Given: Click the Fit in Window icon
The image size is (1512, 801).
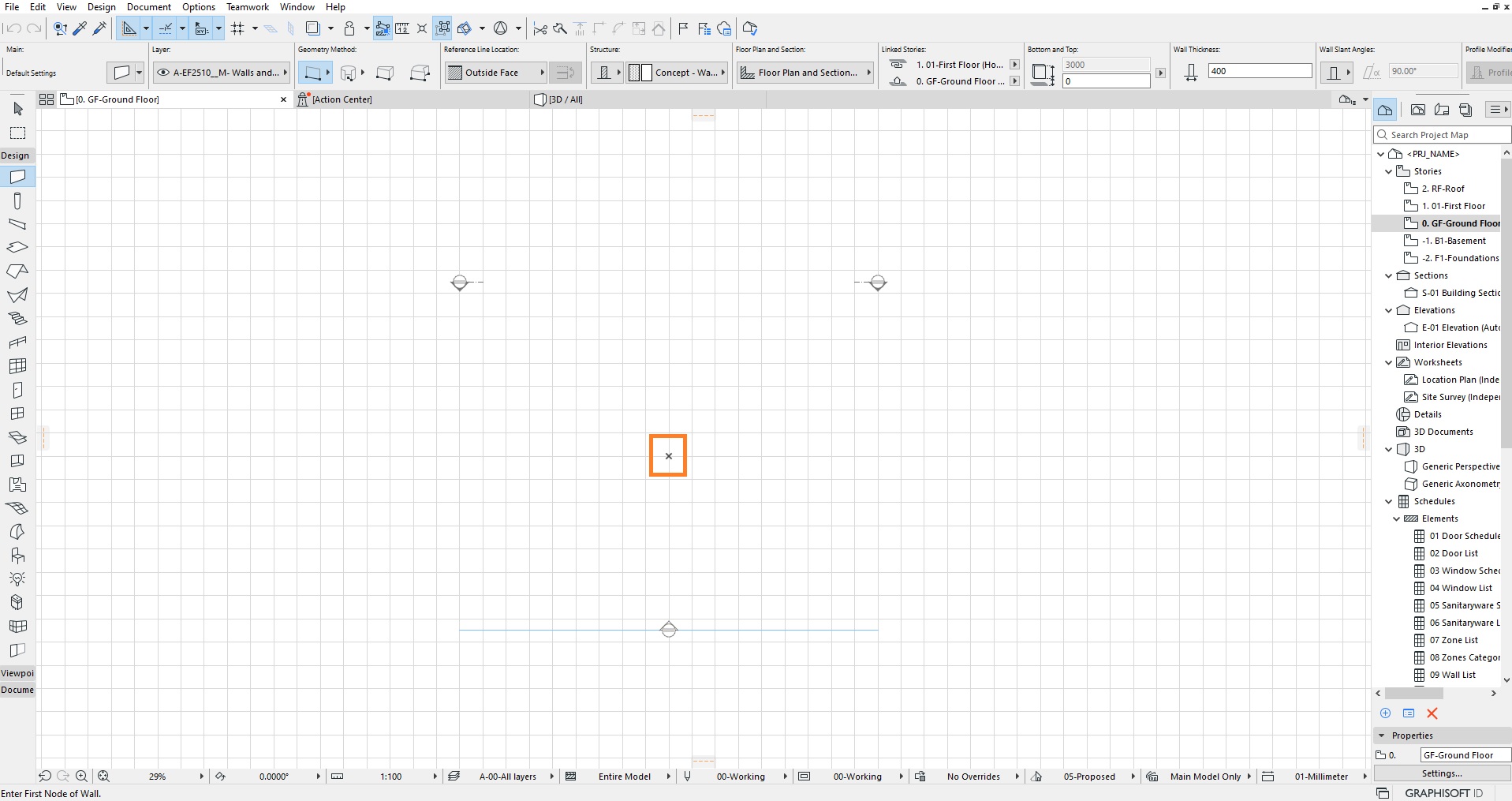Looking at the screenshot, I should pos(103,777).
